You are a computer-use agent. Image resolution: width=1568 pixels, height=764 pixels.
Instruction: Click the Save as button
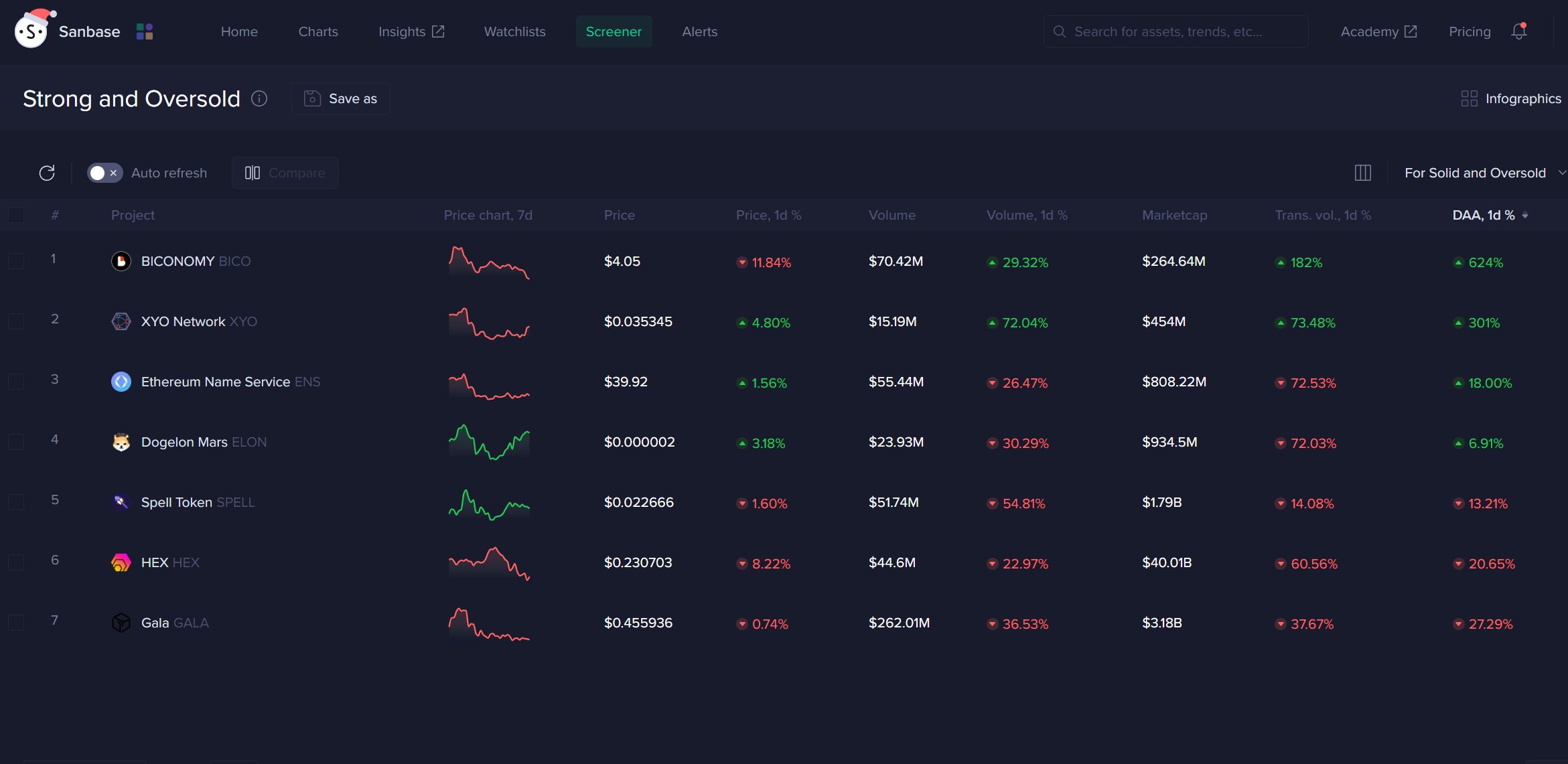[340, 98]
